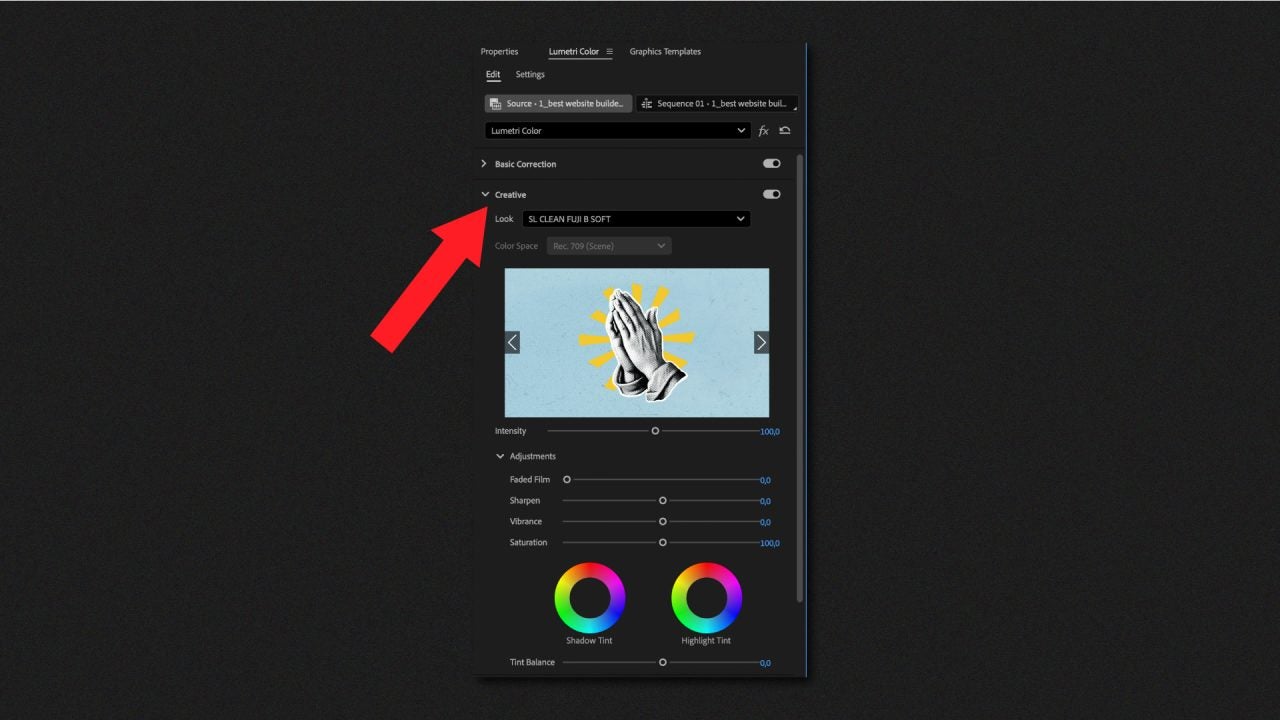Disable the Creative section toggle
The height and width of the screenshot is (720, 1280).
coord(770,193)
